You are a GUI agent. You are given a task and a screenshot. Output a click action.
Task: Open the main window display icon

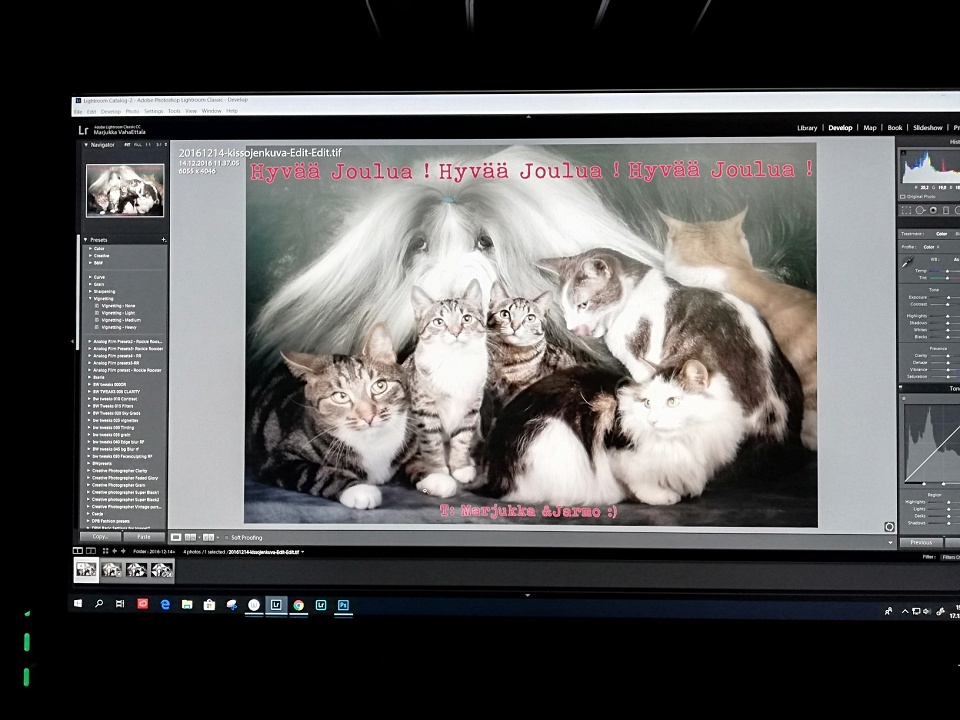pos(78,551)
